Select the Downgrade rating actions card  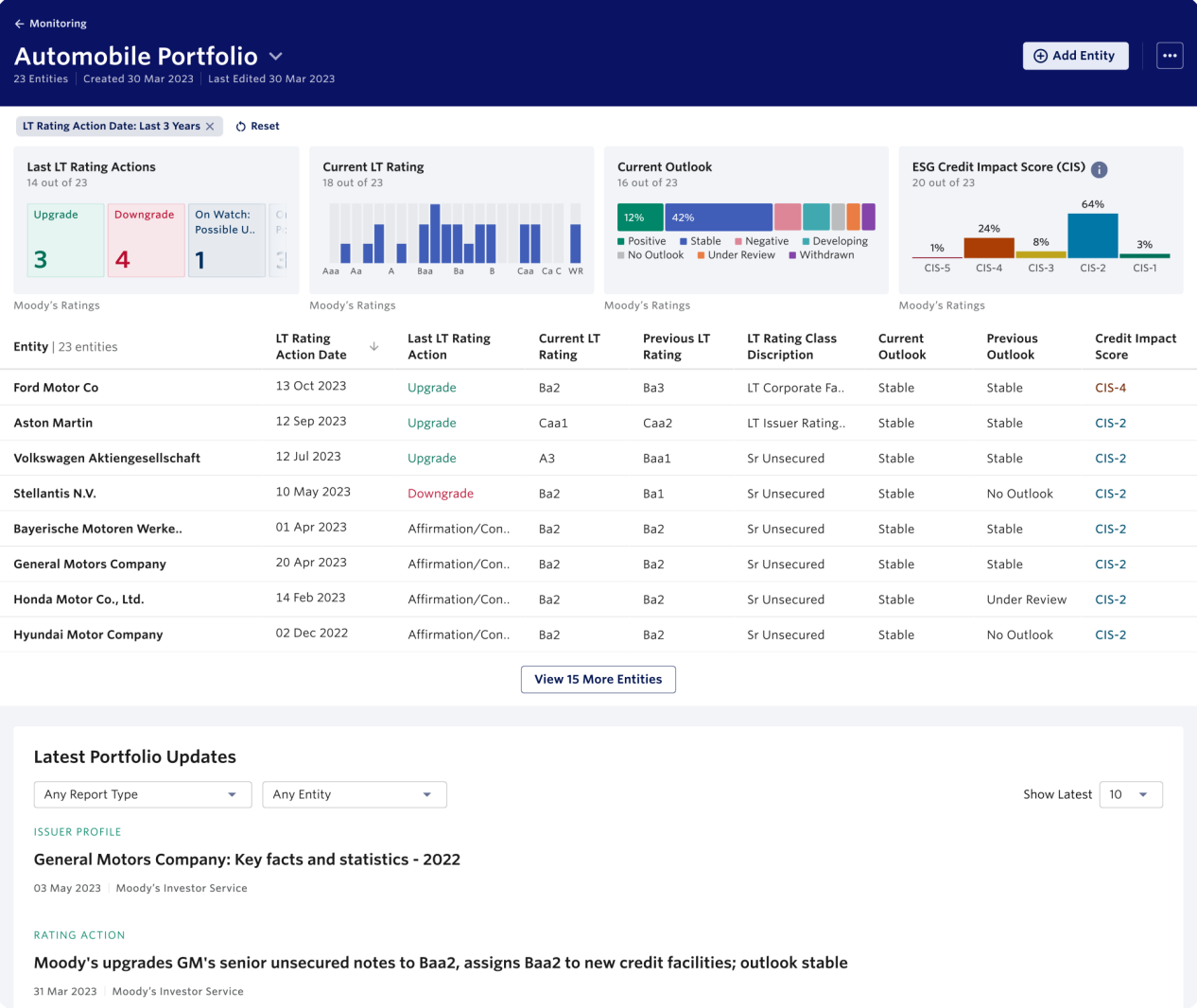[146, 240]
